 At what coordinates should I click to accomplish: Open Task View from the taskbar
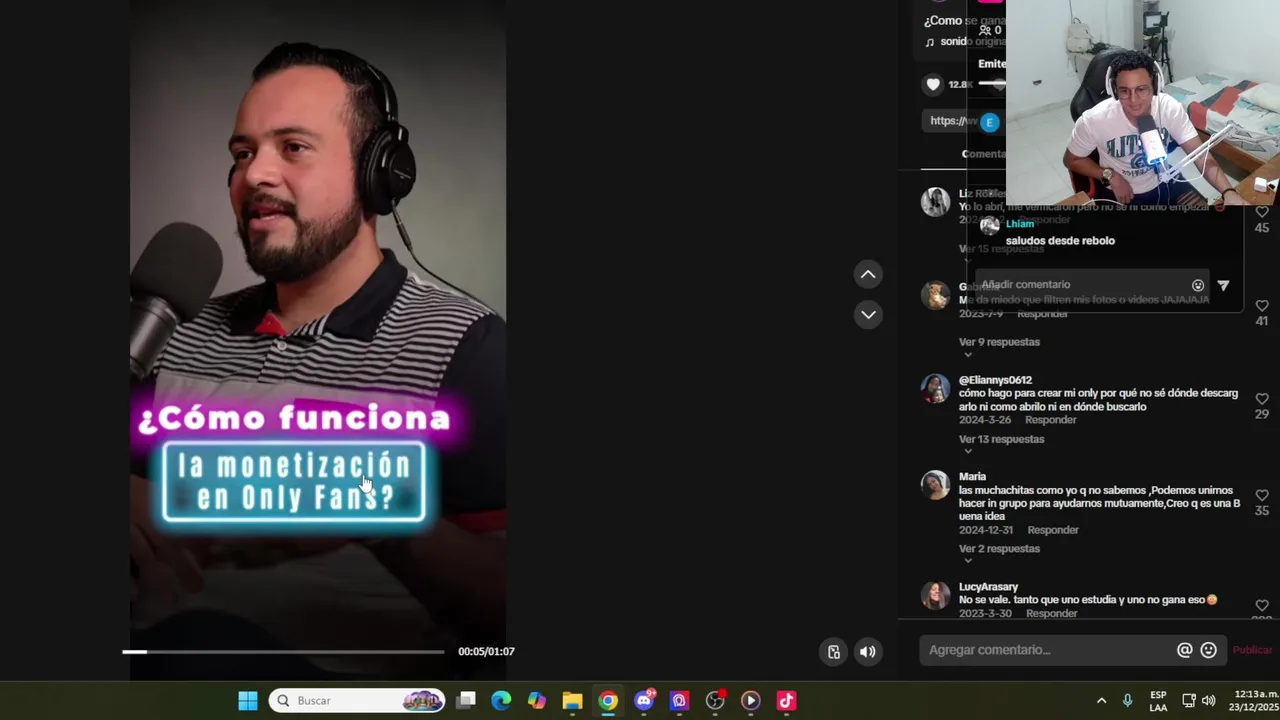(x=466, y=701)
